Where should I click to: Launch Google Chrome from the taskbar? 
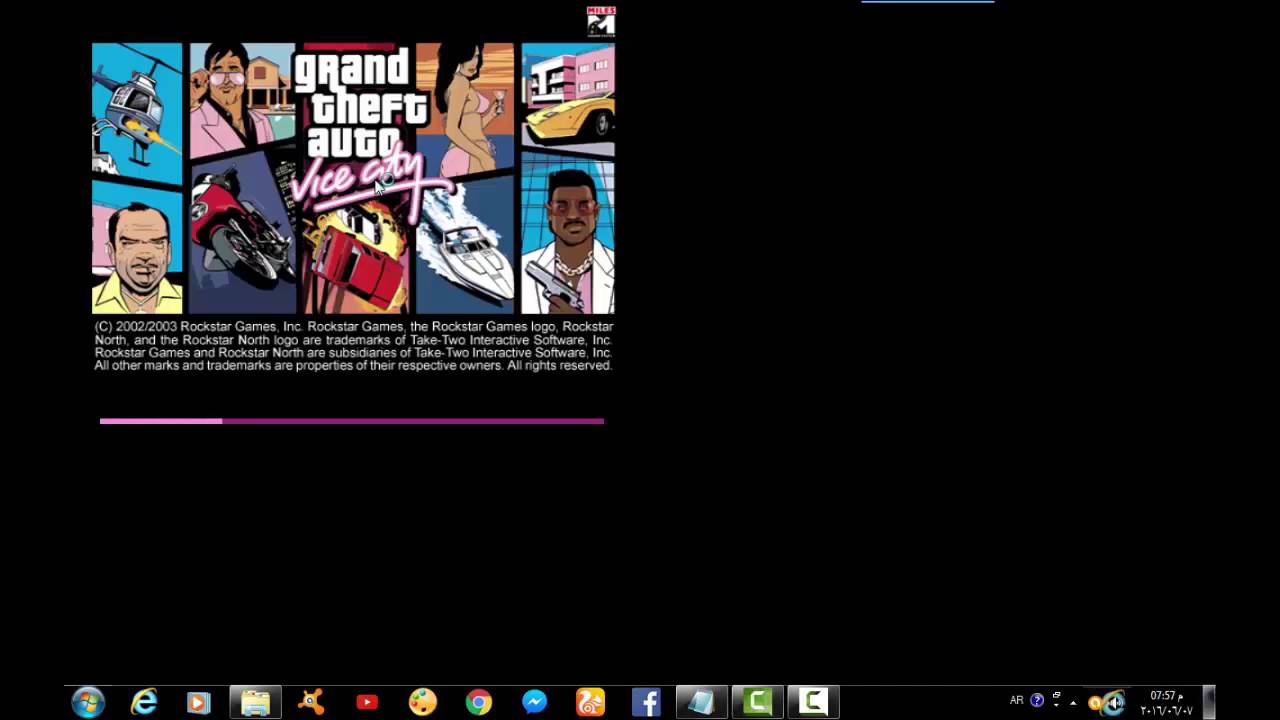pyautogui.click(x=479, y=703)
